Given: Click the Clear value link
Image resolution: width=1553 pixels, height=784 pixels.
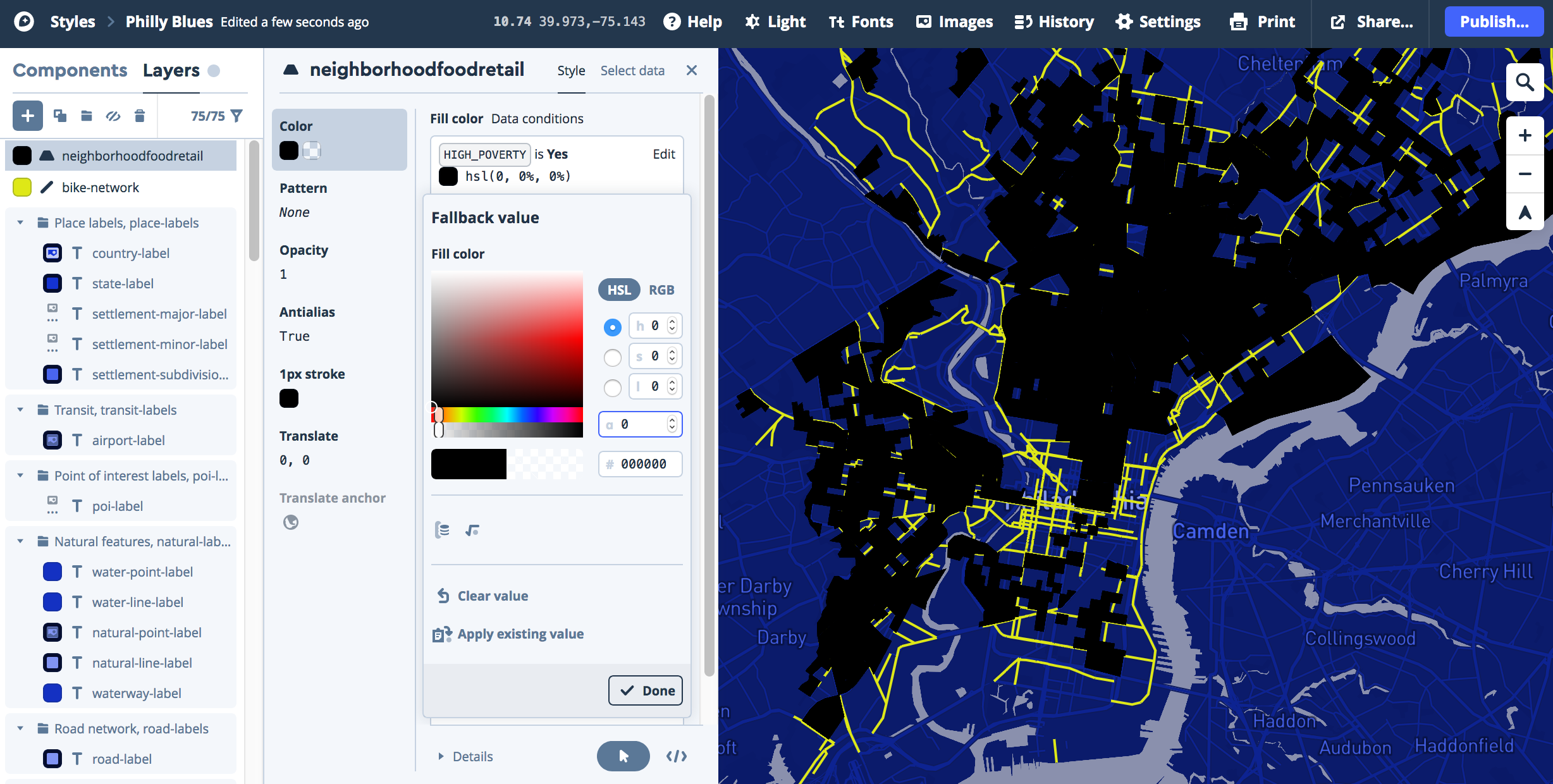Looking at the screenshot, I should point(492,596).
